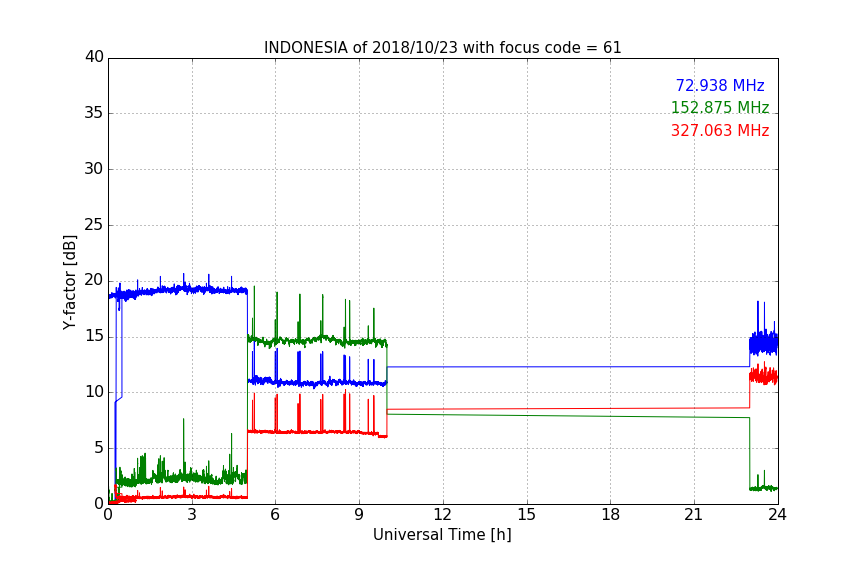Click x-axis tick label 18
864x576 pixels.
[611, 515]
